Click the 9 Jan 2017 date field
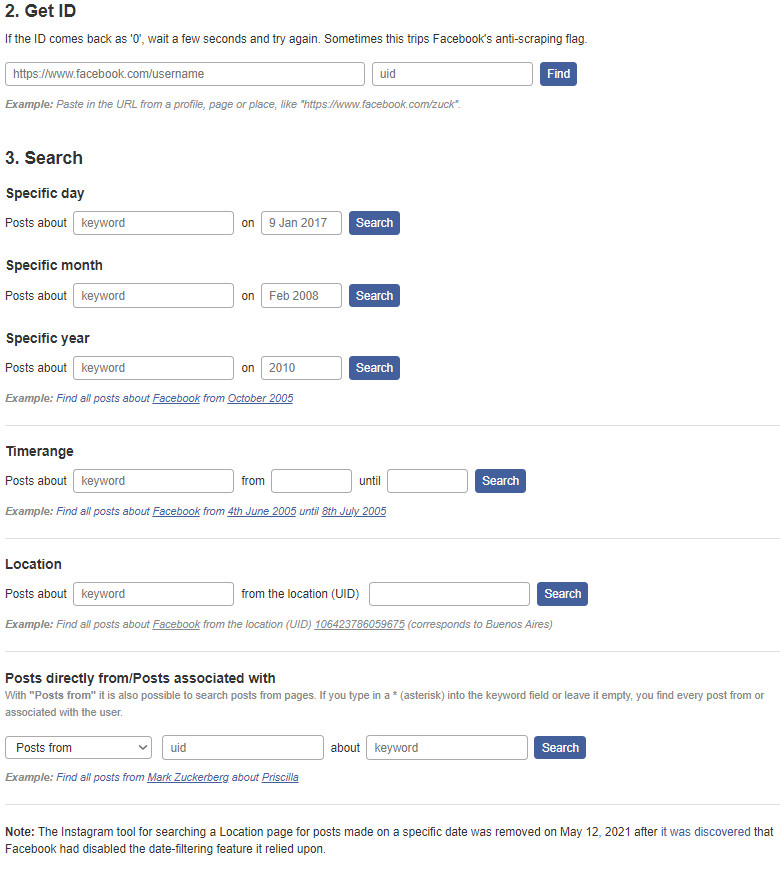The width and height of the screenshot is (780, 880). [301, 223]
